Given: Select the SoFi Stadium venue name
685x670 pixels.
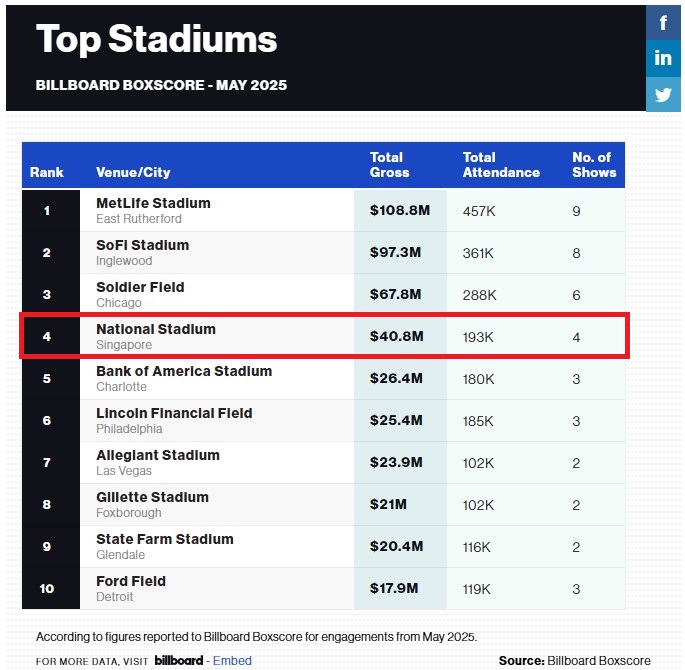Looking at the screenshot, I should [x=142, y=245].
